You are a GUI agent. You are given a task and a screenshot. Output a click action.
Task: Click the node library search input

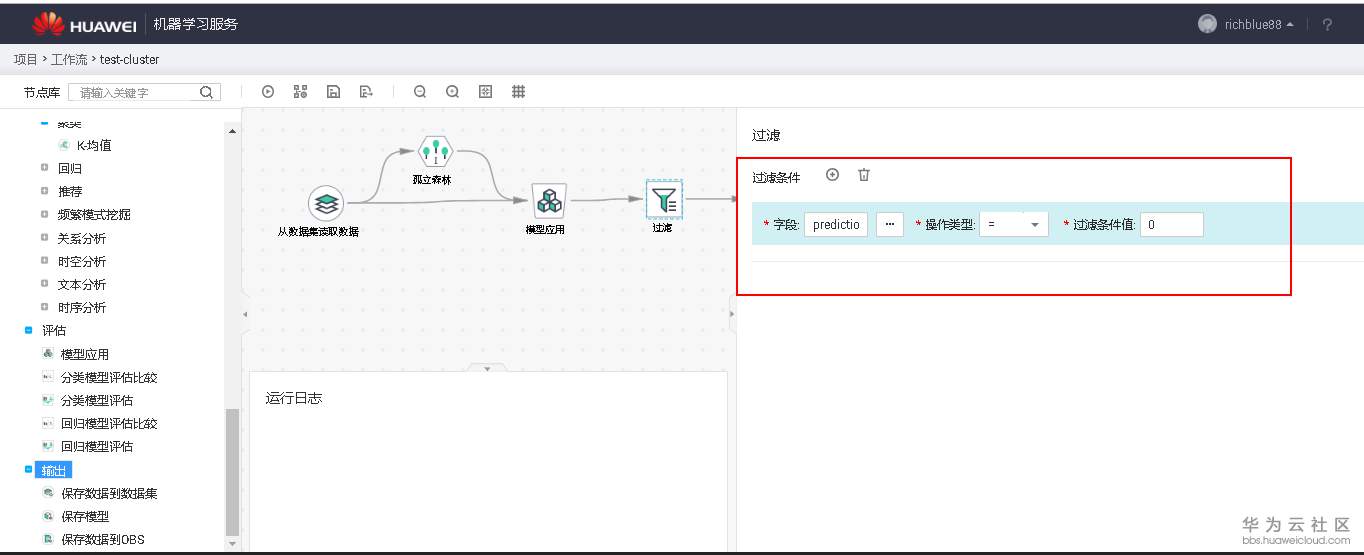[135, 92]
